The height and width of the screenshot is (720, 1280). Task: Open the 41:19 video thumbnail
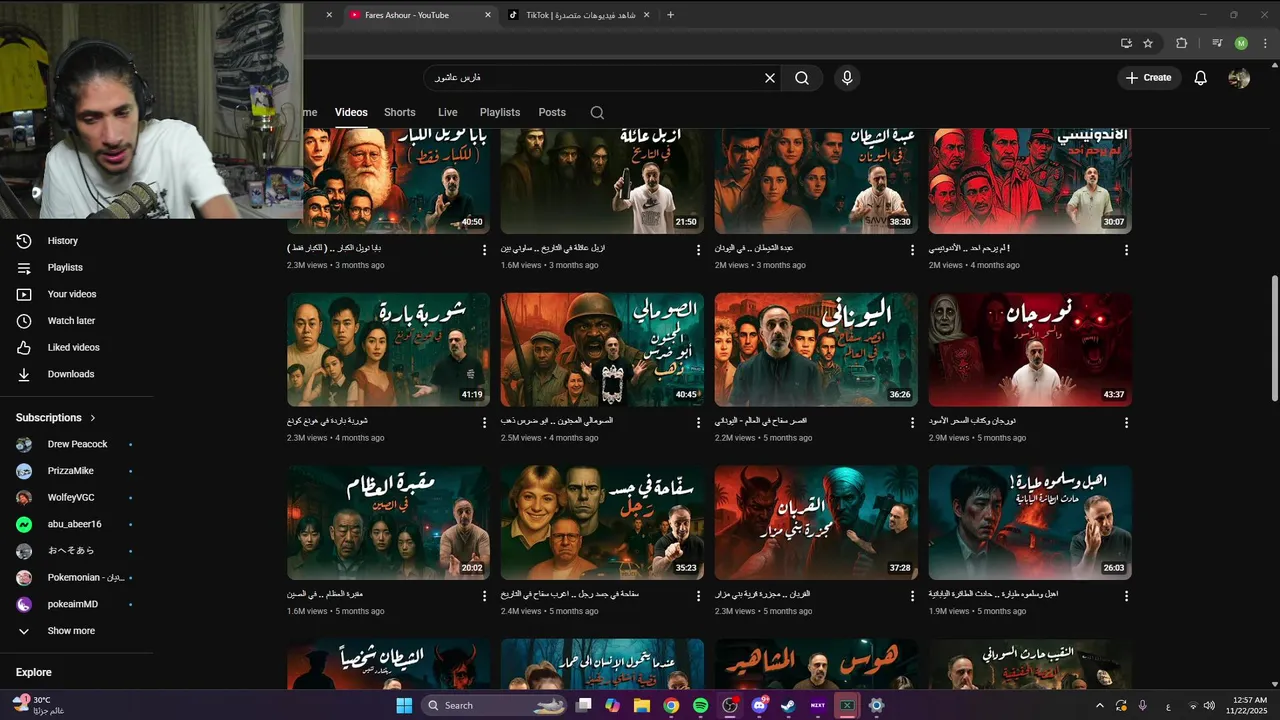389,350
